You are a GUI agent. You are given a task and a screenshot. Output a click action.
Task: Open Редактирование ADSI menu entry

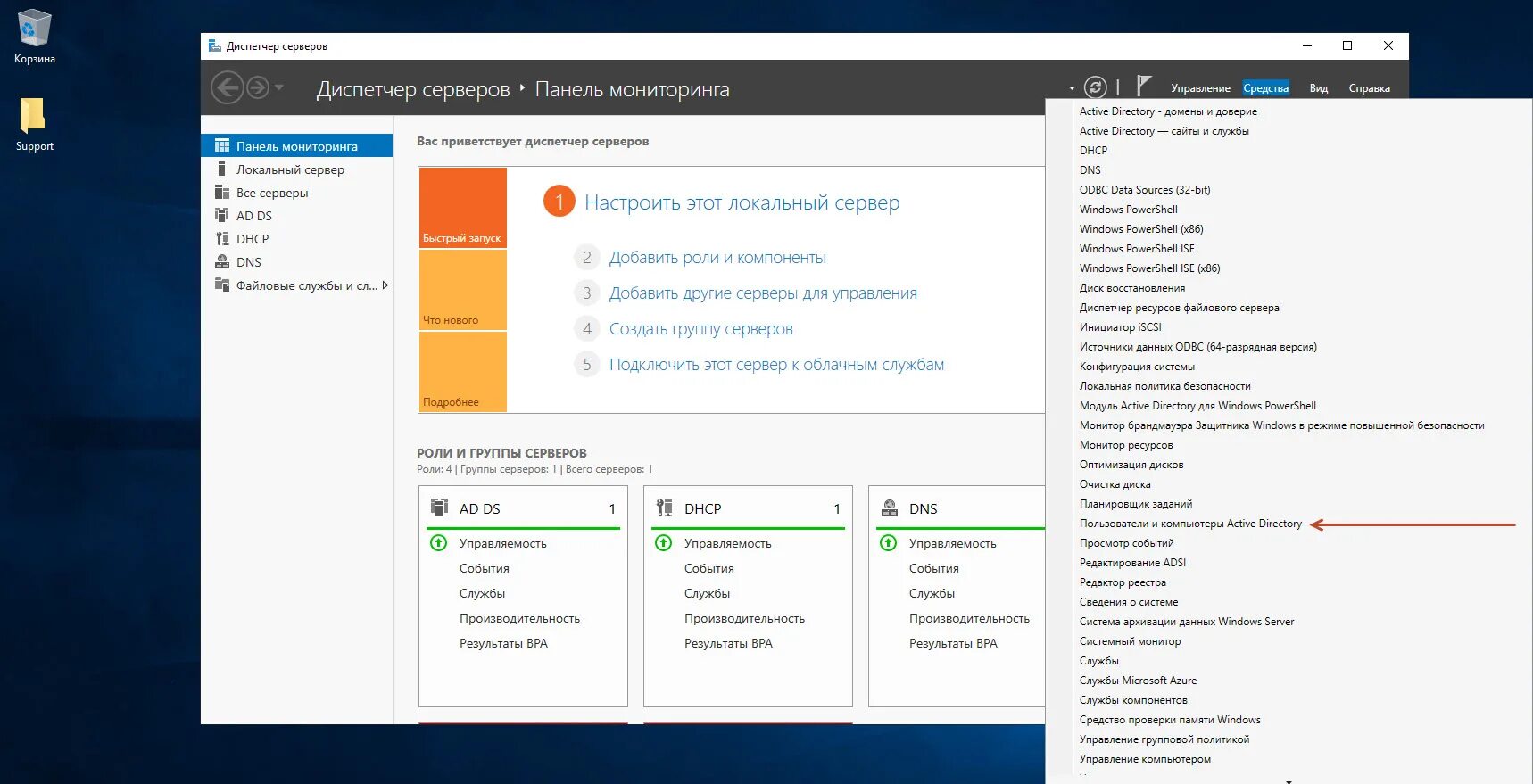[x=1132, y=563]
